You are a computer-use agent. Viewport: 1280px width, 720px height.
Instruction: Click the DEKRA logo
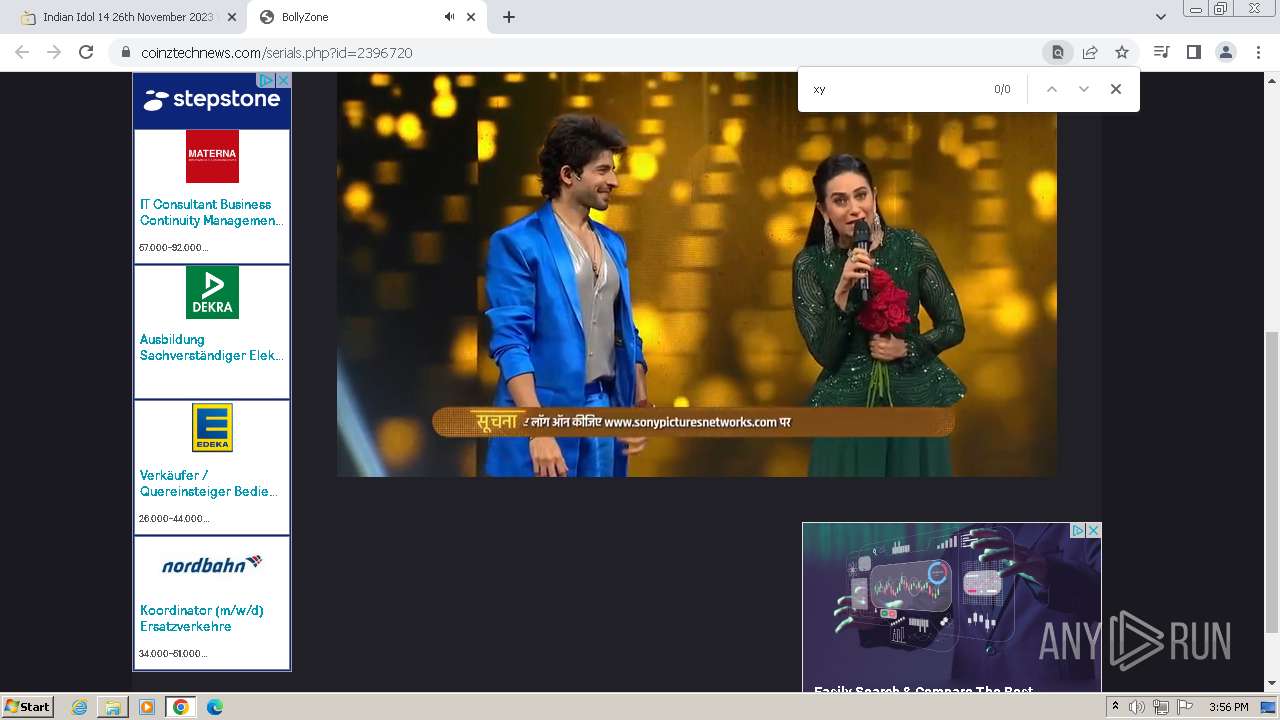pos(212,292)
